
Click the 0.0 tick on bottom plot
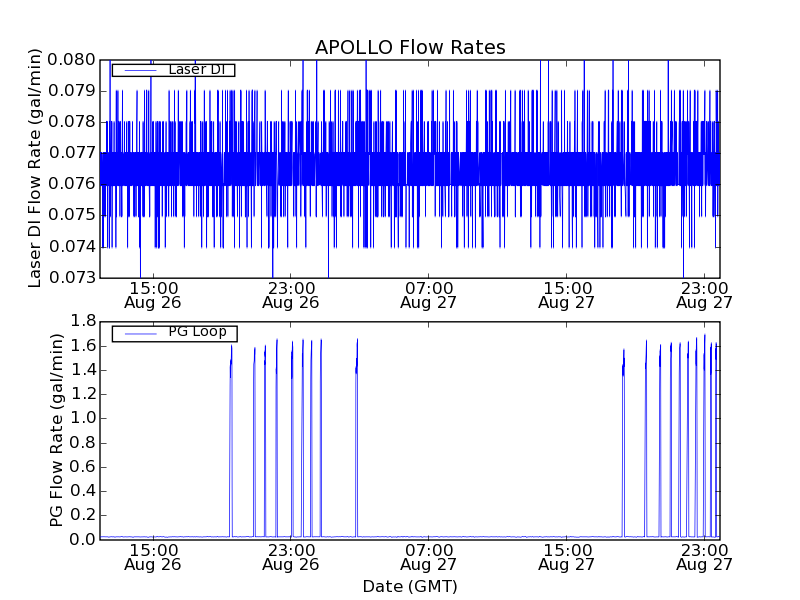(x=83, y=539)
